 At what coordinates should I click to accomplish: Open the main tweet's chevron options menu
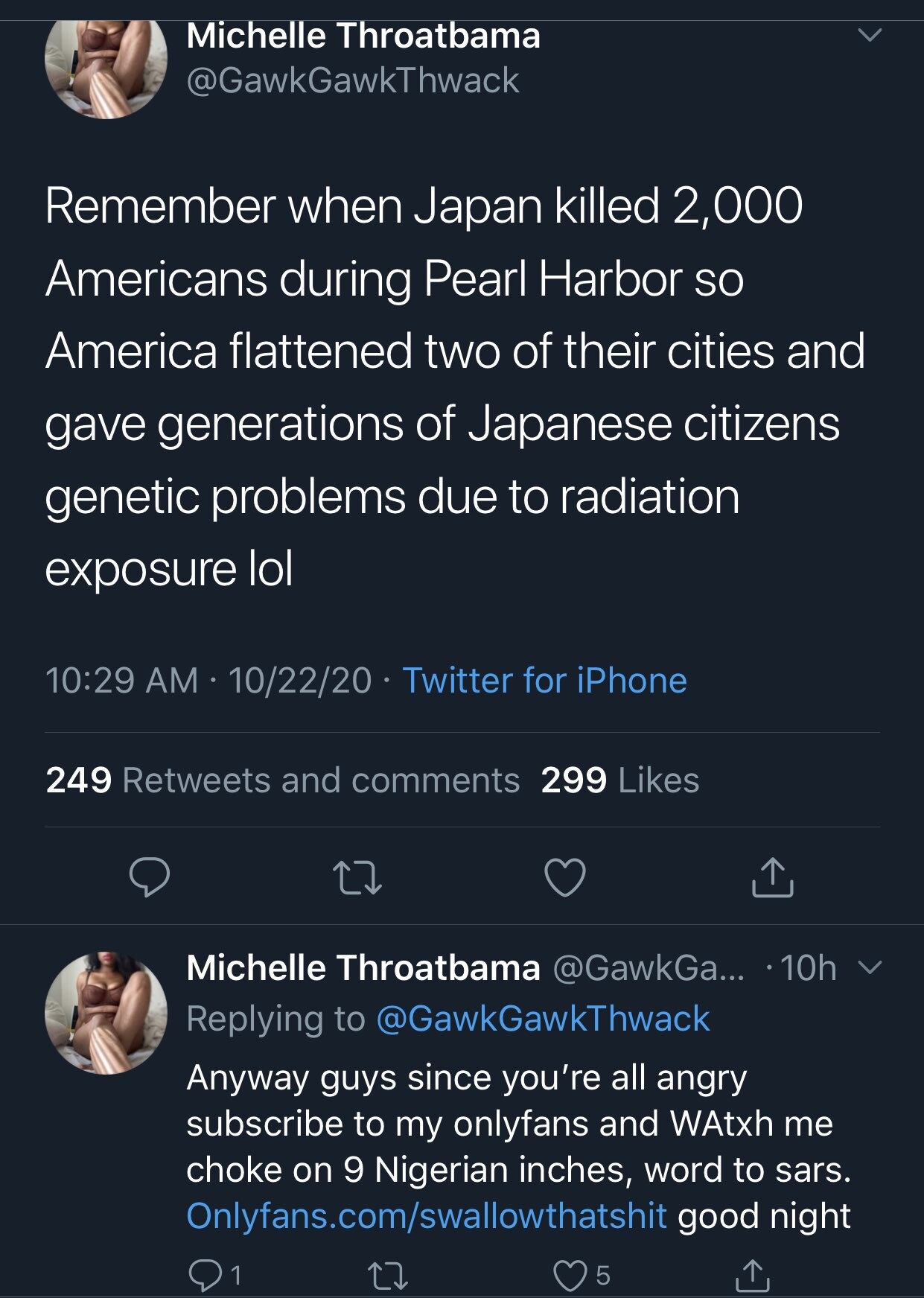868,35
